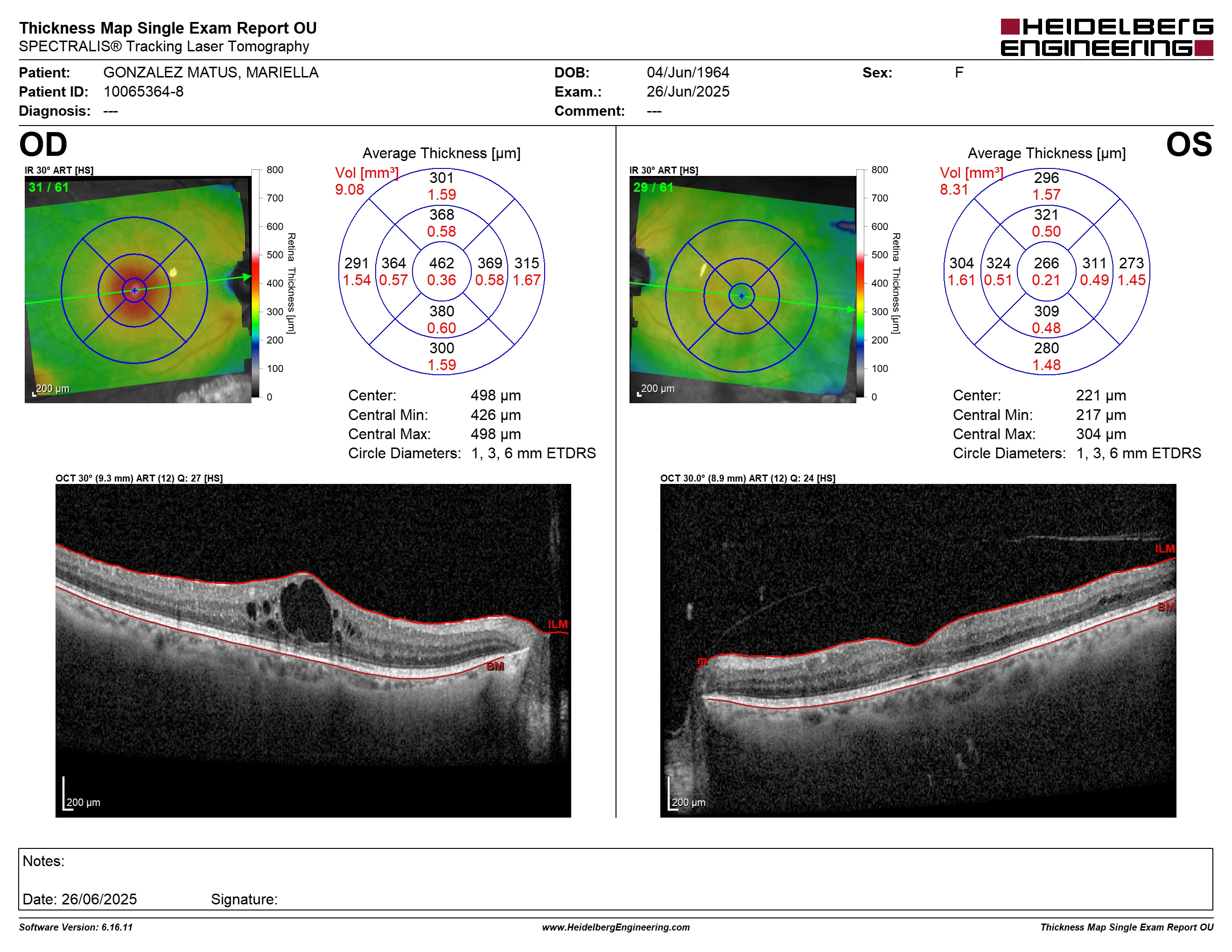Click the OD scan header 'OCT 30° (9.3 mm) ART (12) Q: 27 [HS]'
This screenshot has width=1232, height=952.
(139, 478)
